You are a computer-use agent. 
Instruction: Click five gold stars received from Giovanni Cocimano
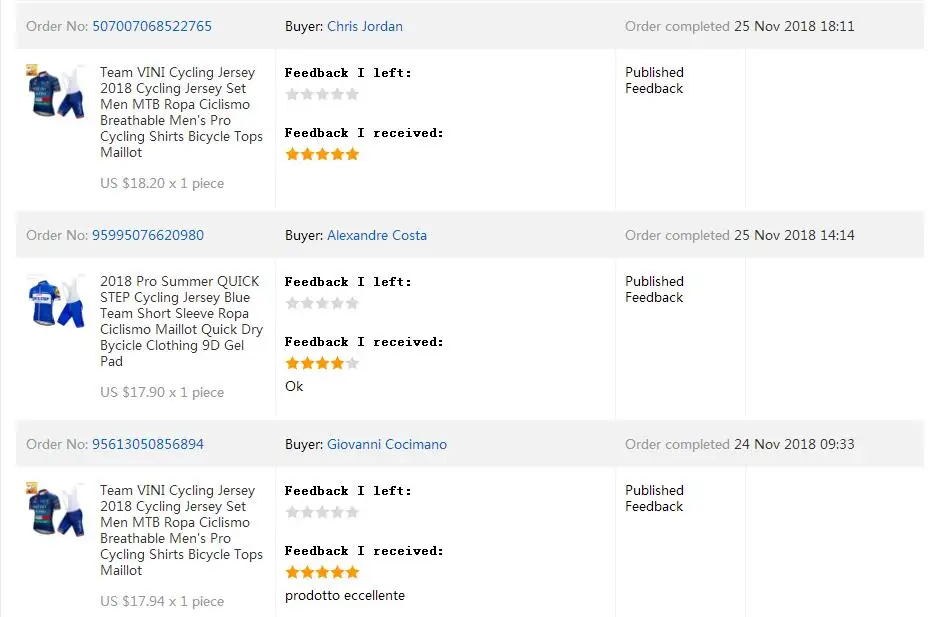pyautogui.click(x=322, y=572)
